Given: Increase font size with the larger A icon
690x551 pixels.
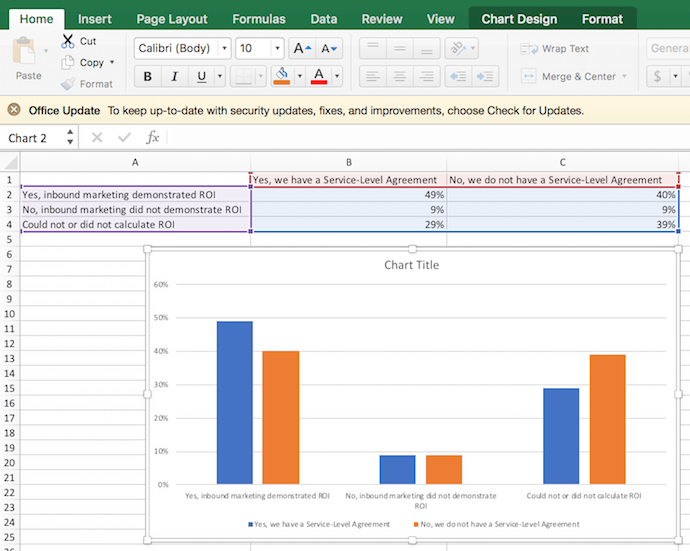Looking at the screenshot, I should [x=301, y=48].
